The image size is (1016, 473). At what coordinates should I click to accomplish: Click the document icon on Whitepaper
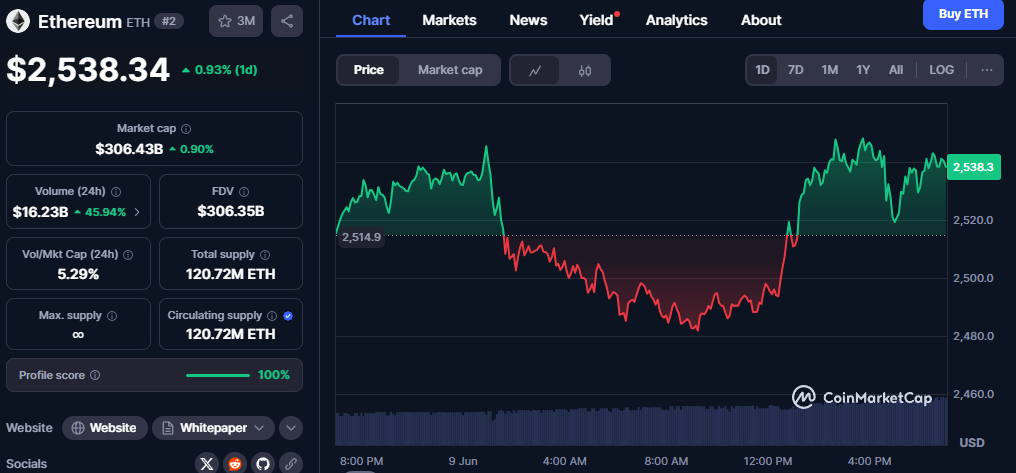pyautogui.click(x=168, y=428)
